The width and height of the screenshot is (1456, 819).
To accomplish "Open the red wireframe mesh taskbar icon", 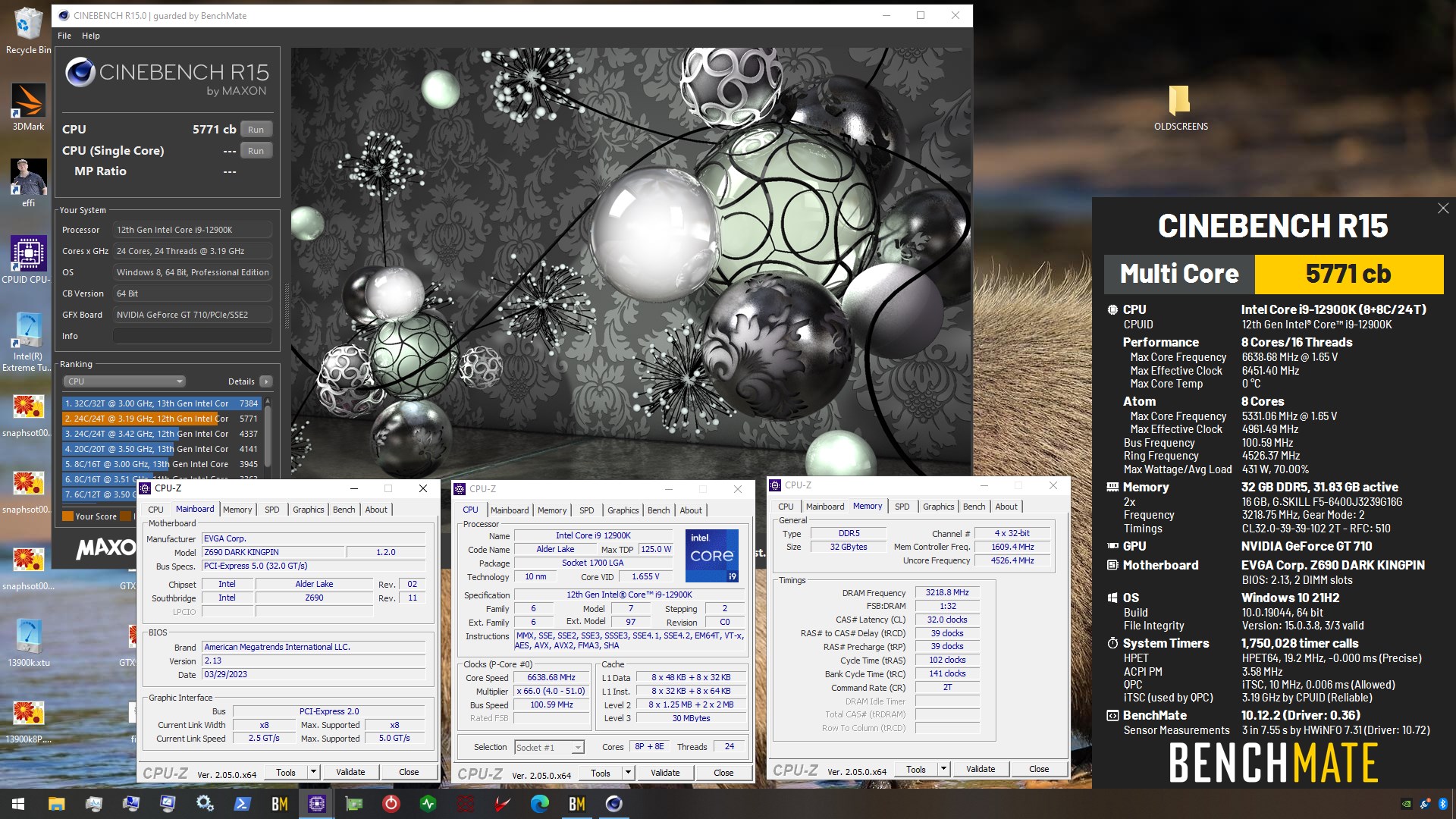I will pyautogui.click(x=465, y=804).
